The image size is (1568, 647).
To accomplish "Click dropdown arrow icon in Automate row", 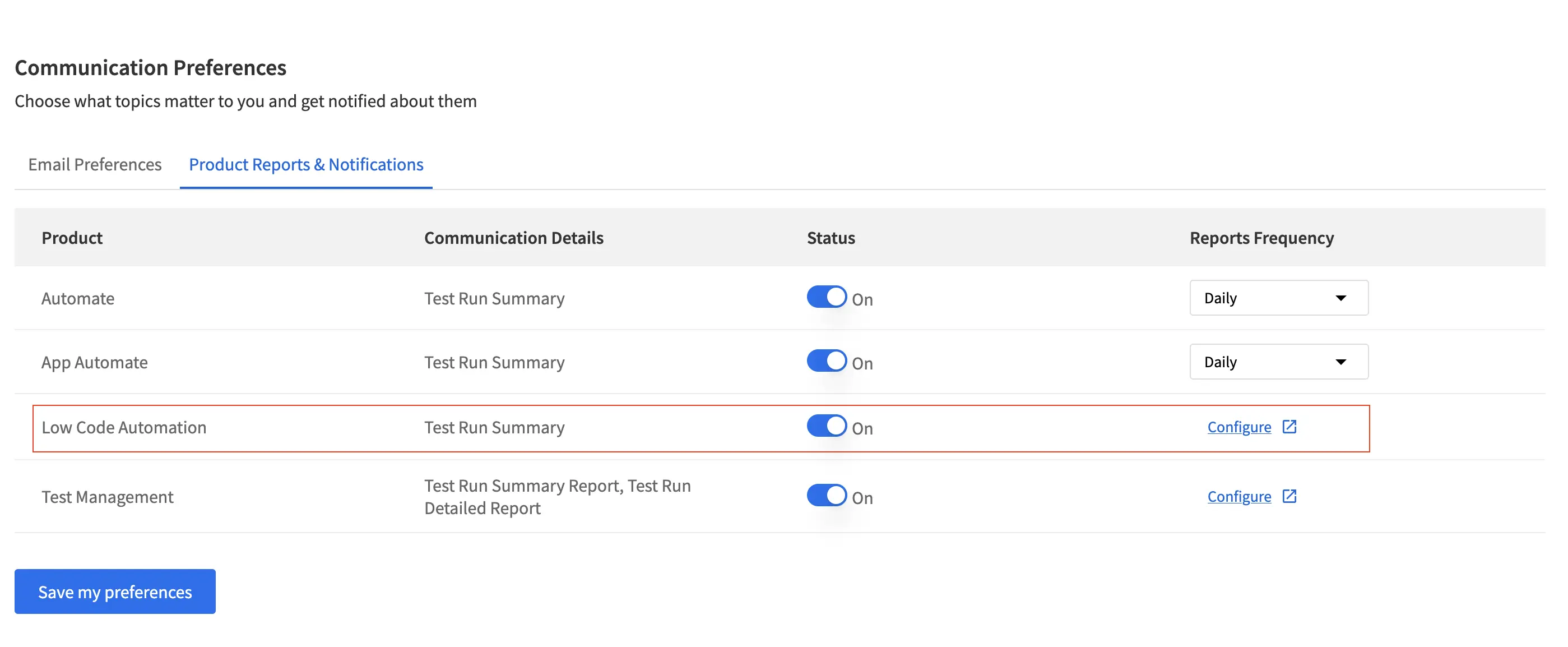I will [1340, 298].
